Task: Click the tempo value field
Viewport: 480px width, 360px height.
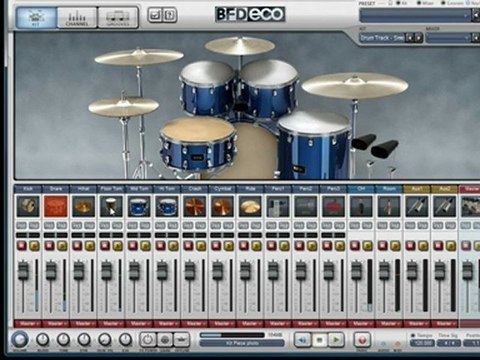Action: [x=422, y=343]
